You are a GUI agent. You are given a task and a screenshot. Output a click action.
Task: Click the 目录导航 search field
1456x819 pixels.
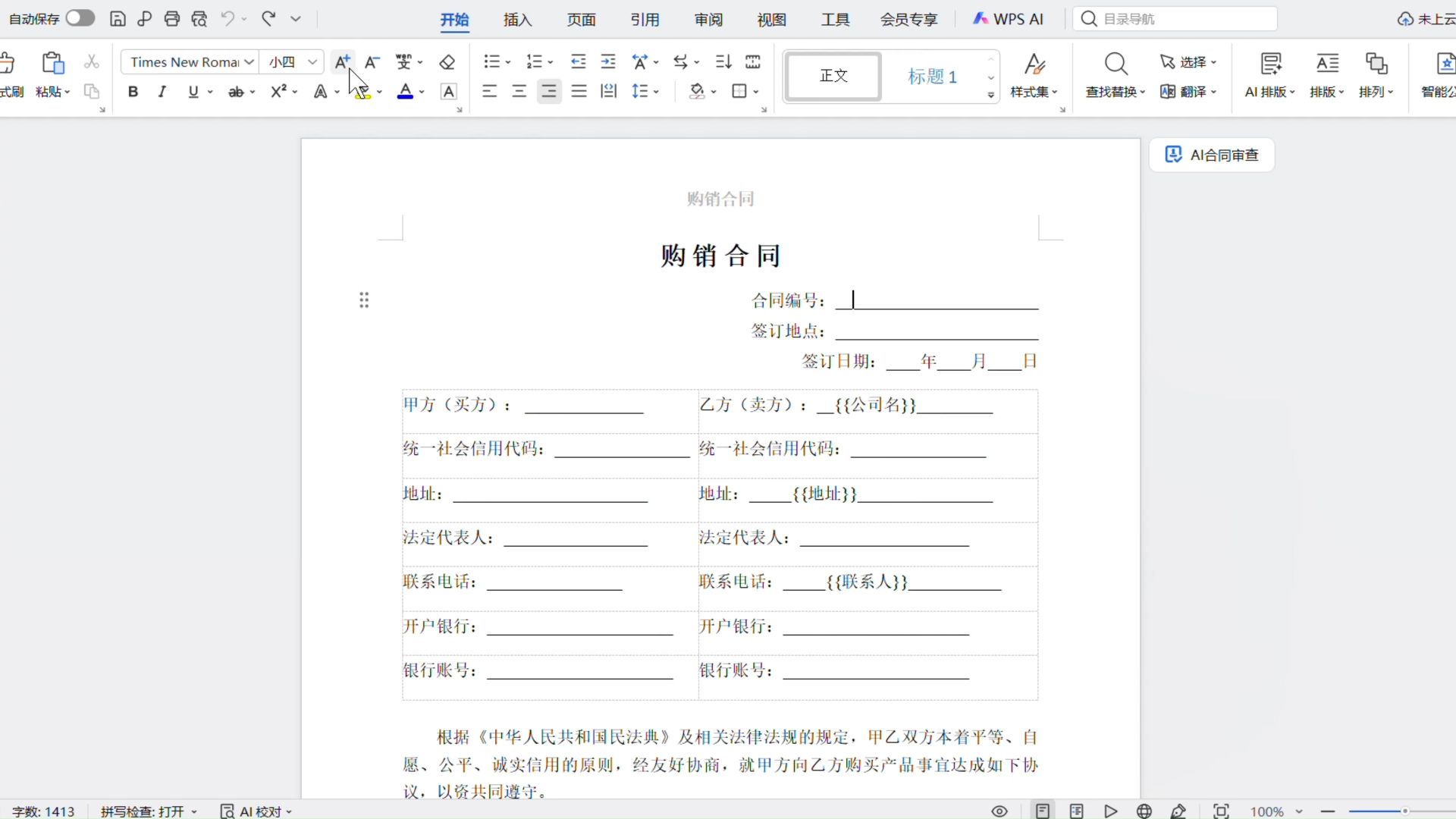pyautogui.click(x=1175, y=19)
